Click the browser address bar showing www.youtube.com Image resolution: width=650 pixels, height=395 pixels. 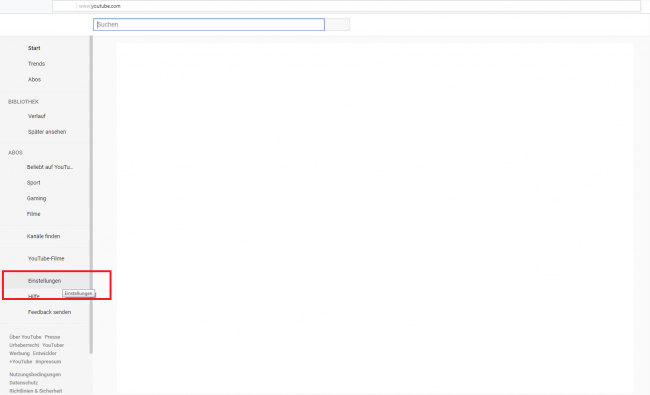tap(346, 6)
